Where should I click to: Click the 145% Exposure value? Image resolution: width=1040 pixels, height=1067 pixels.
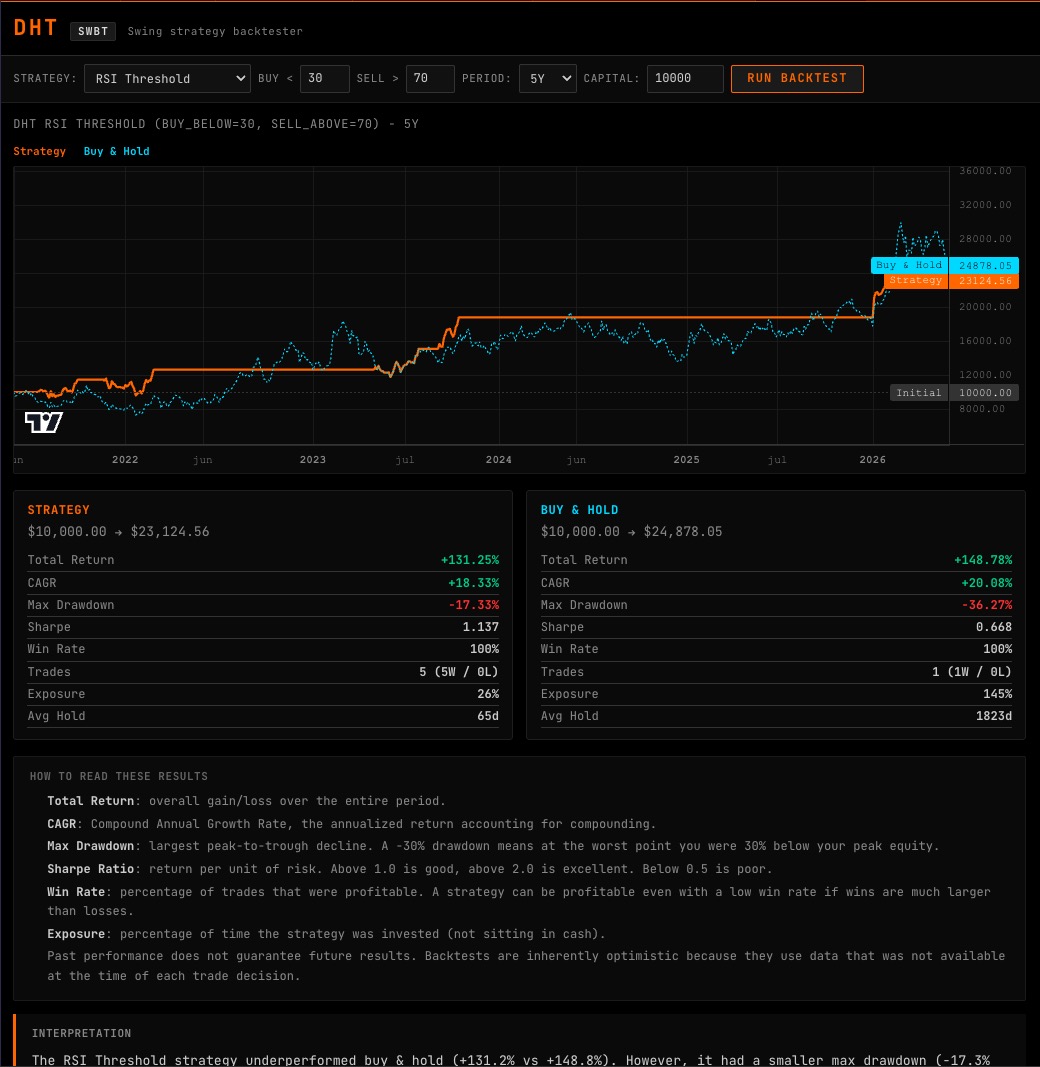pyautogui.click(x=997, y=694)
